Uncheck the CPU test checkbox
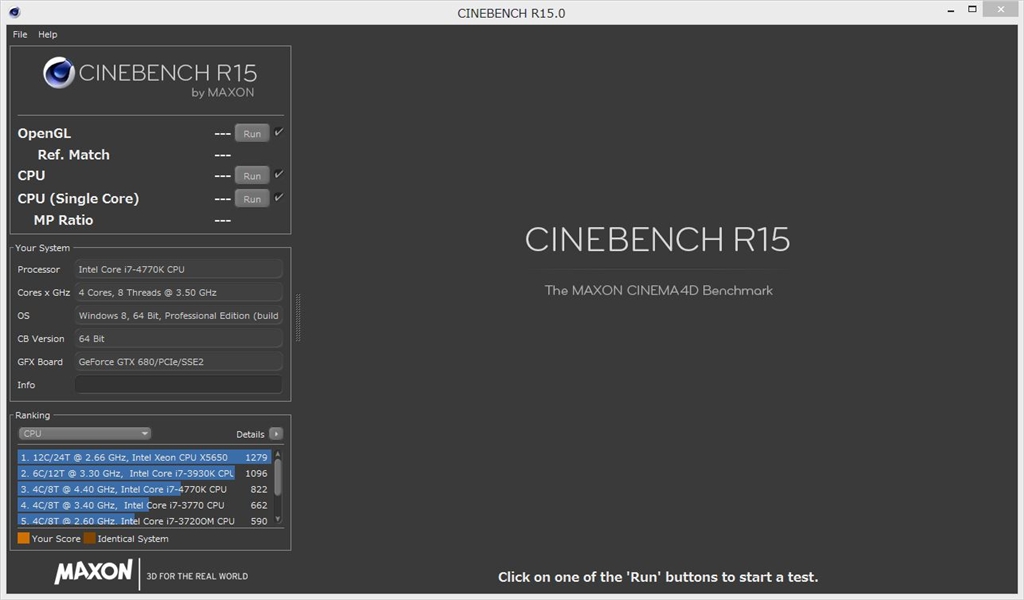This screenshot has width=1024, height=600. [279, 174]
